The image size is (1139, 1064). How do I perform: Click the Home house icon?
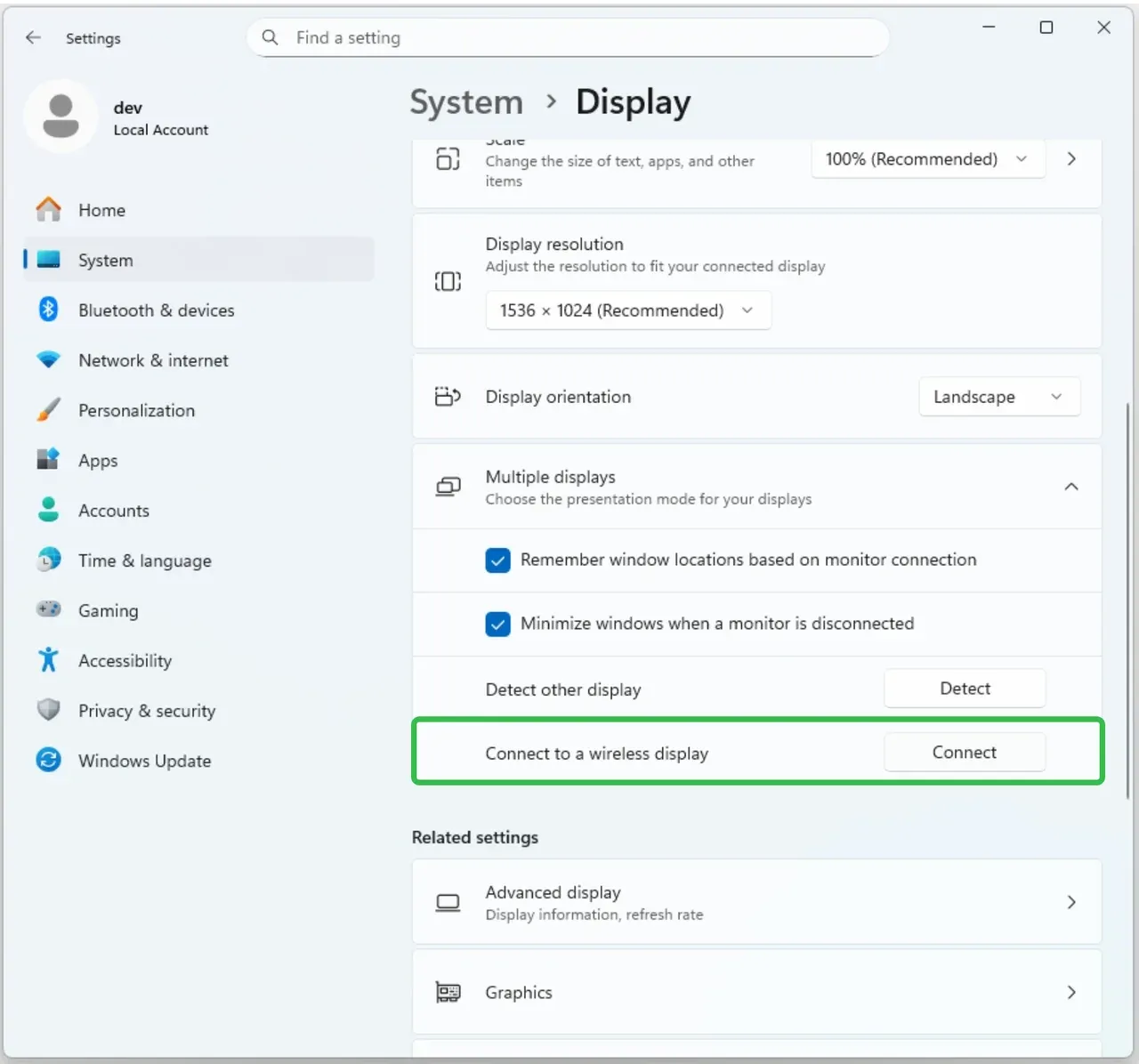click(49, 210)
